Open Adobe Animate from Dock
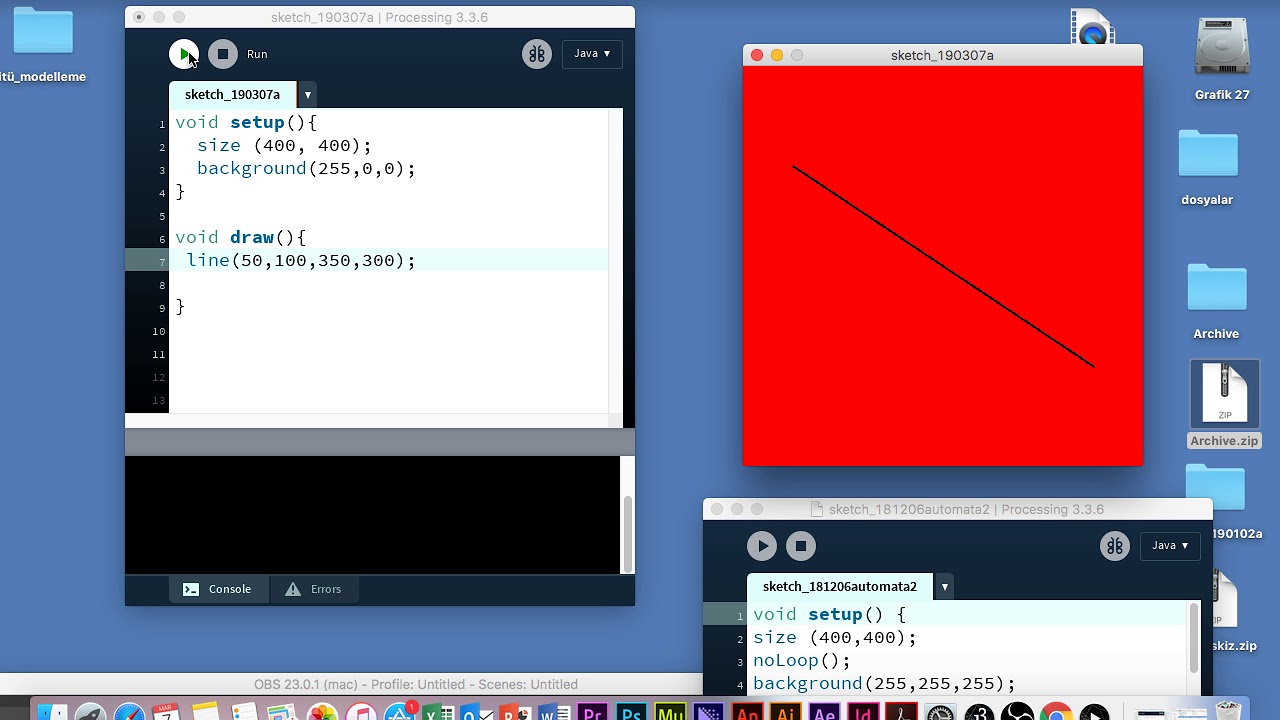 (x=748, y=711)
